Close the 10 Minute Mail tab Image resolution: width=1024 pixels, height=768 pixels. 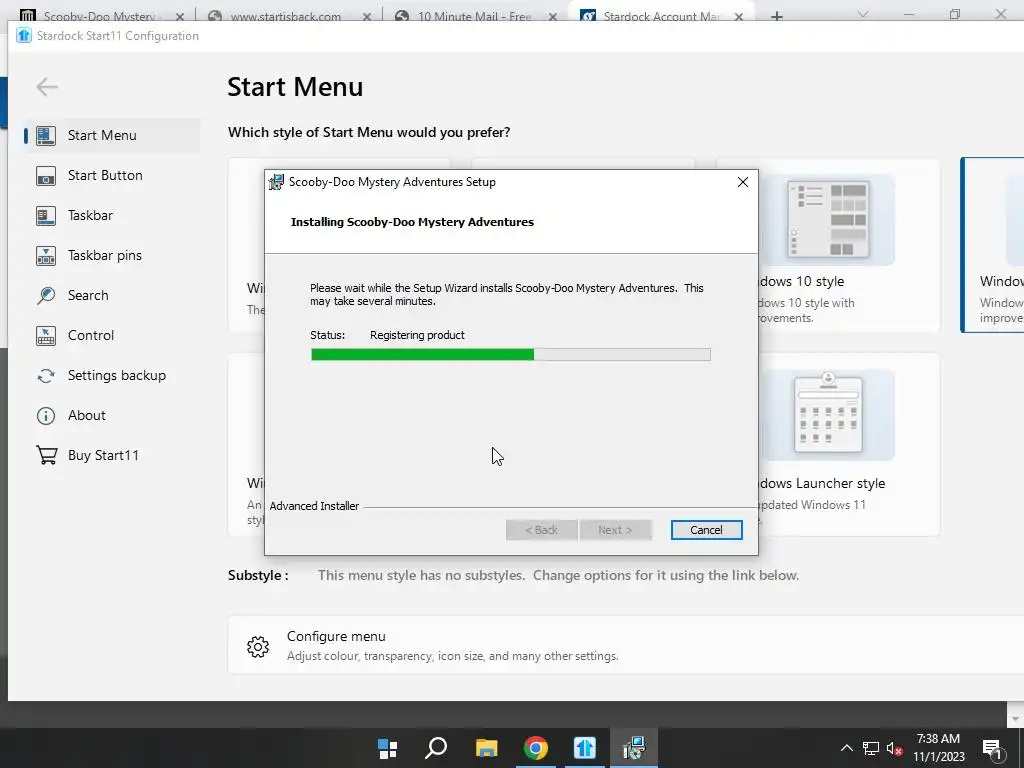552,17
